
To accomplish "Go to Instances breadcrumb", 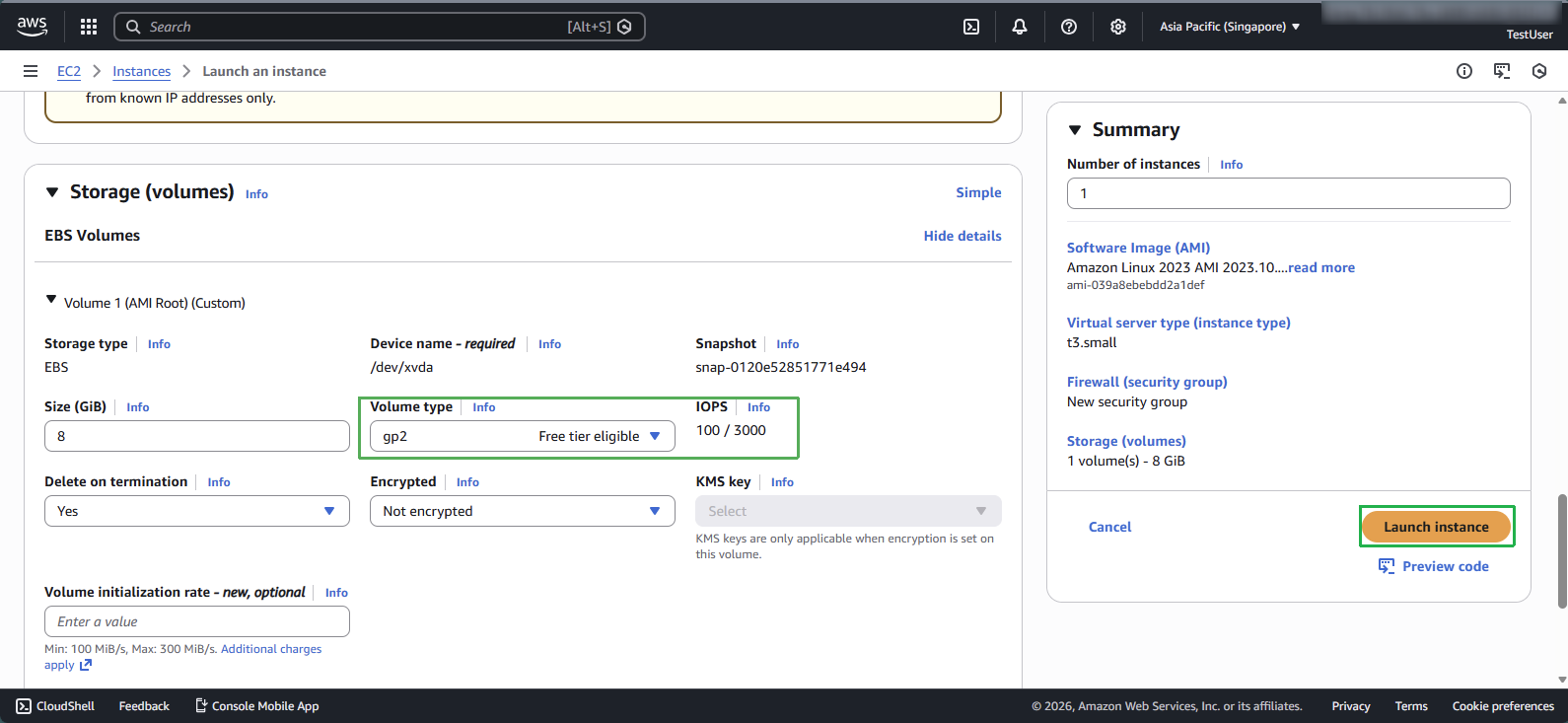I will click(141, 71).
